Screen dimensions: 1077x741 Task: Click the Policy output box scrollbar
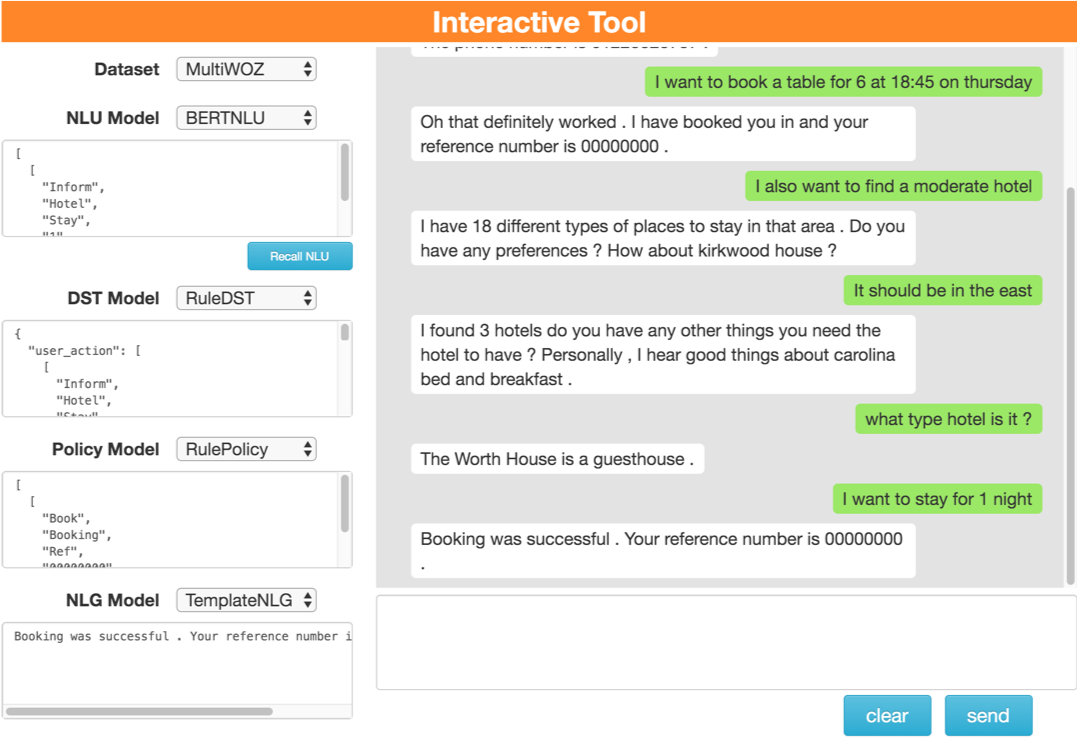[345, 503]
